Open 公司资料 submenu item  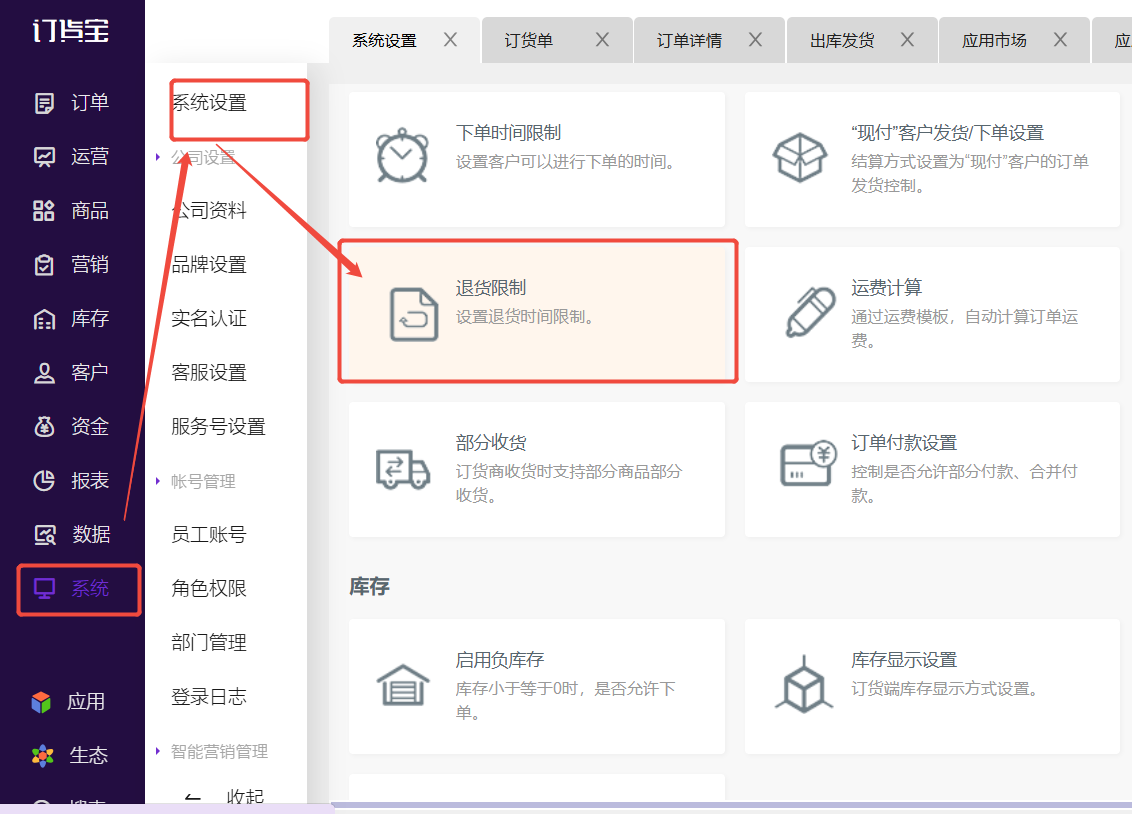[x=209, y=211]
